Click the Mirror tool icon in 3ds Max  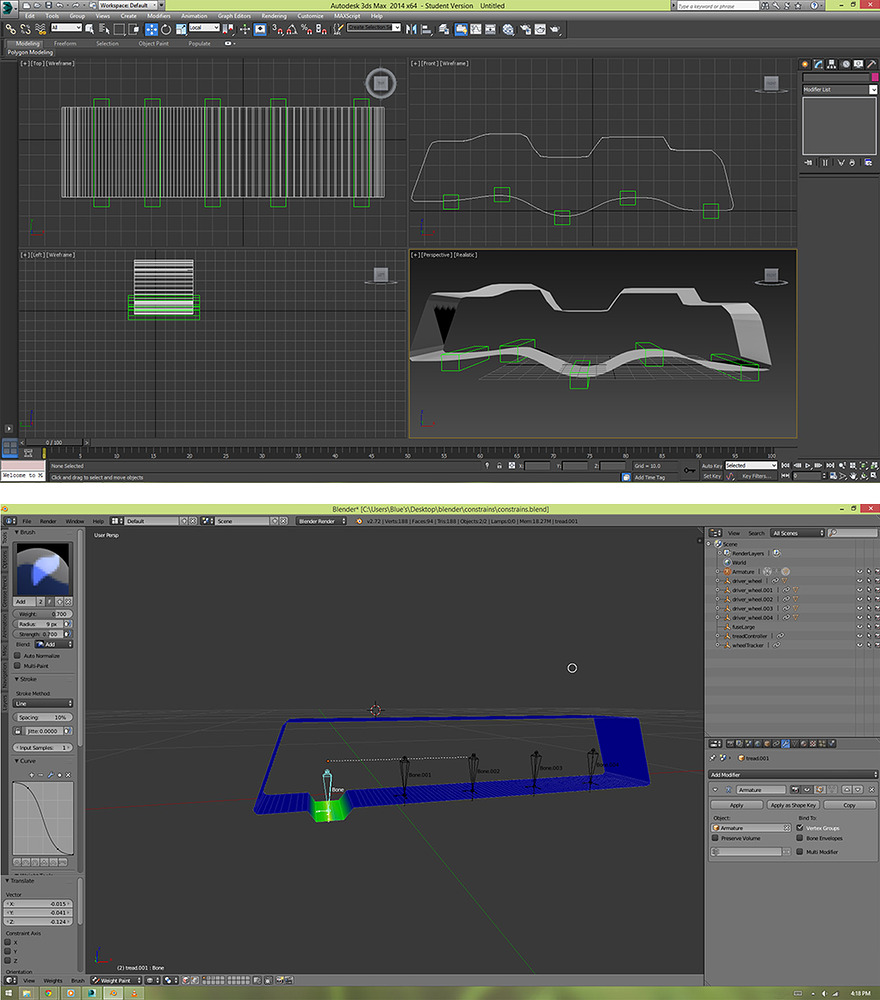click(x=411, y=29)
